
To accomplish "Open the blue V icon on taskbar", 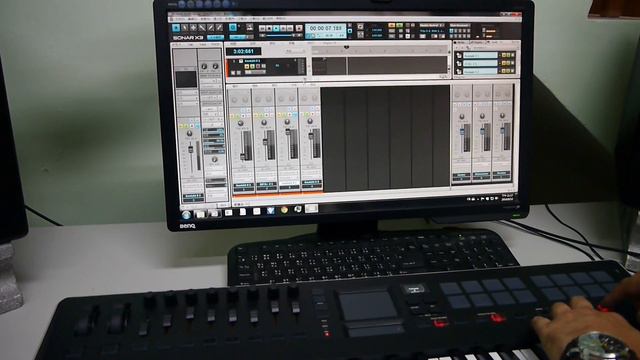I will (270, 211).
